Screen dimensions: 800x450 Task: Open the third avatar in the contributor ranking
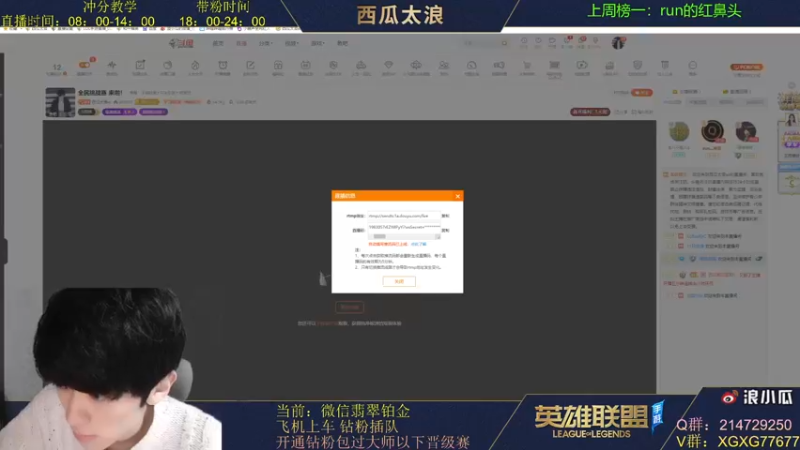point(746,132)
